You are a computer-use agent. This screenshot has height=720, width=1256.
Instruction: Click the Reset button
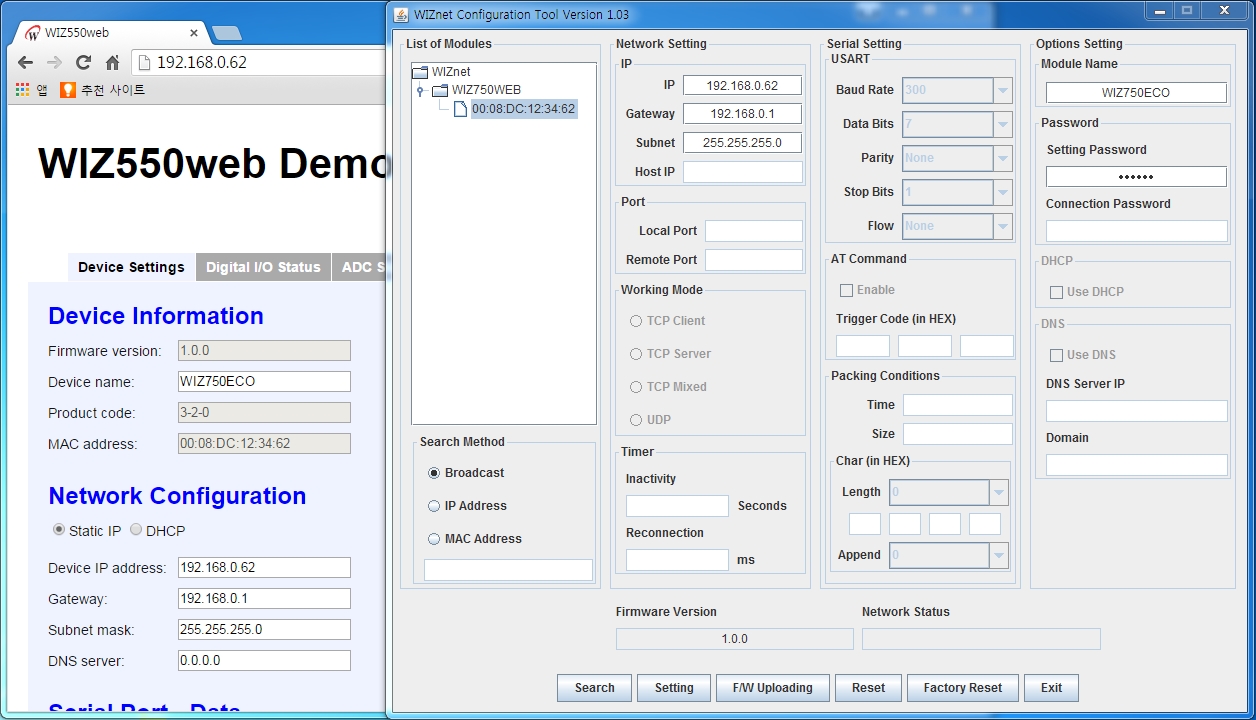point(868,688)
